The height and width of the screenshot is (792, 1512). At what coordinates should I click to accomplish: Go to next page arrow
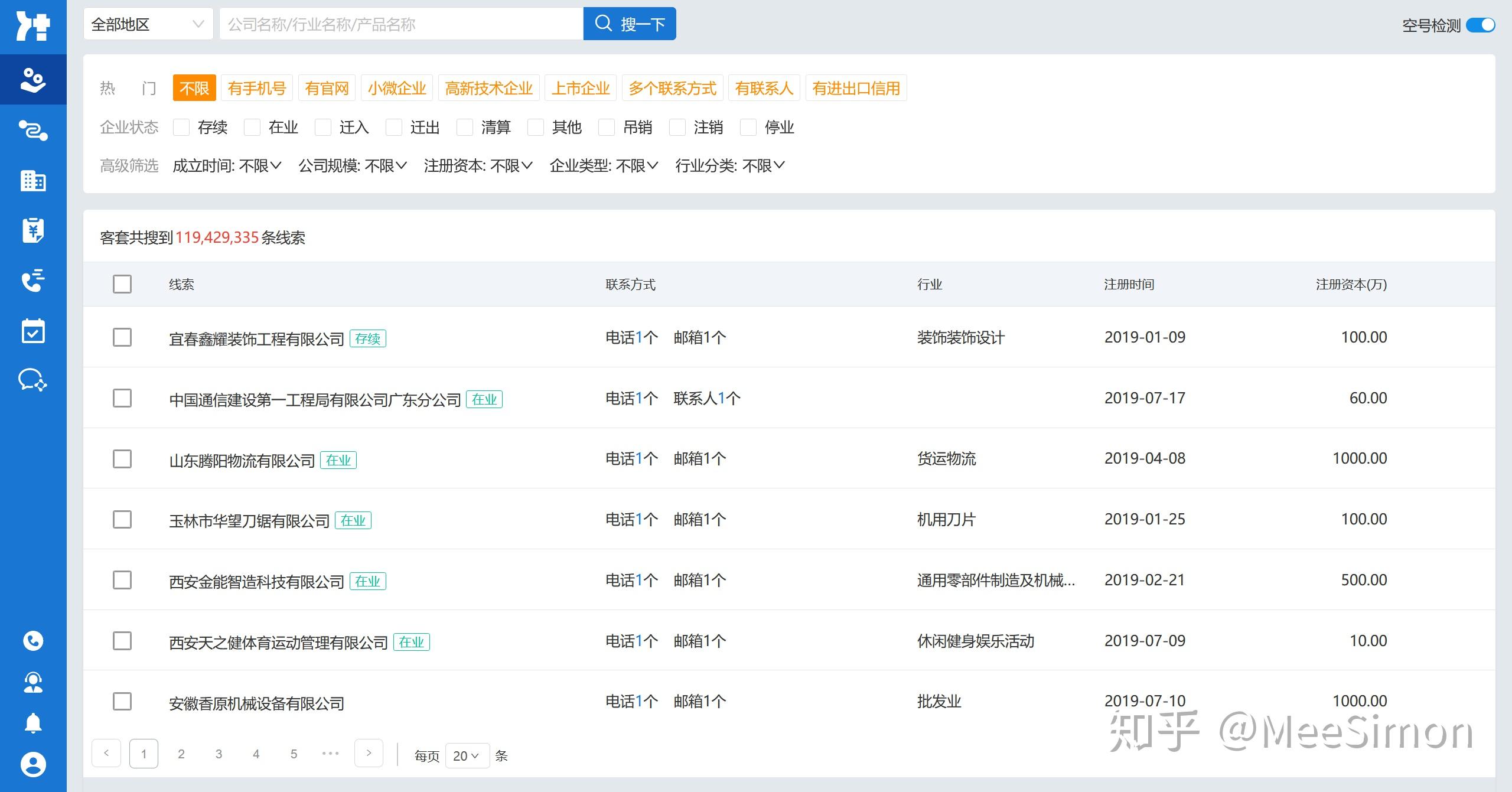click(x=369, y=753)
